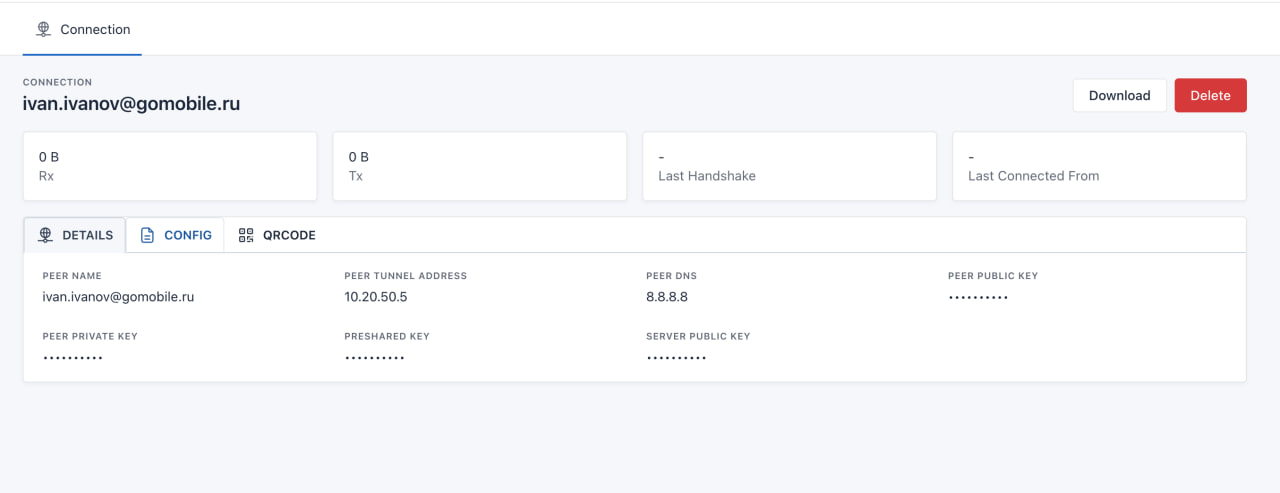Click the Peer DNS value 8.8.8.8
1280x493 pixels.
click(x=667, y=297)
